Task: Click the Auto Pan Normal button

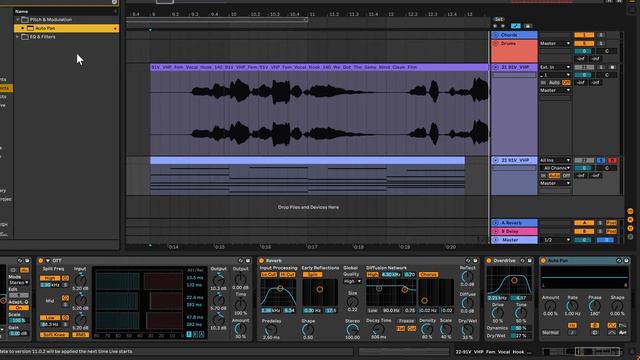Action: coord(550,333)
